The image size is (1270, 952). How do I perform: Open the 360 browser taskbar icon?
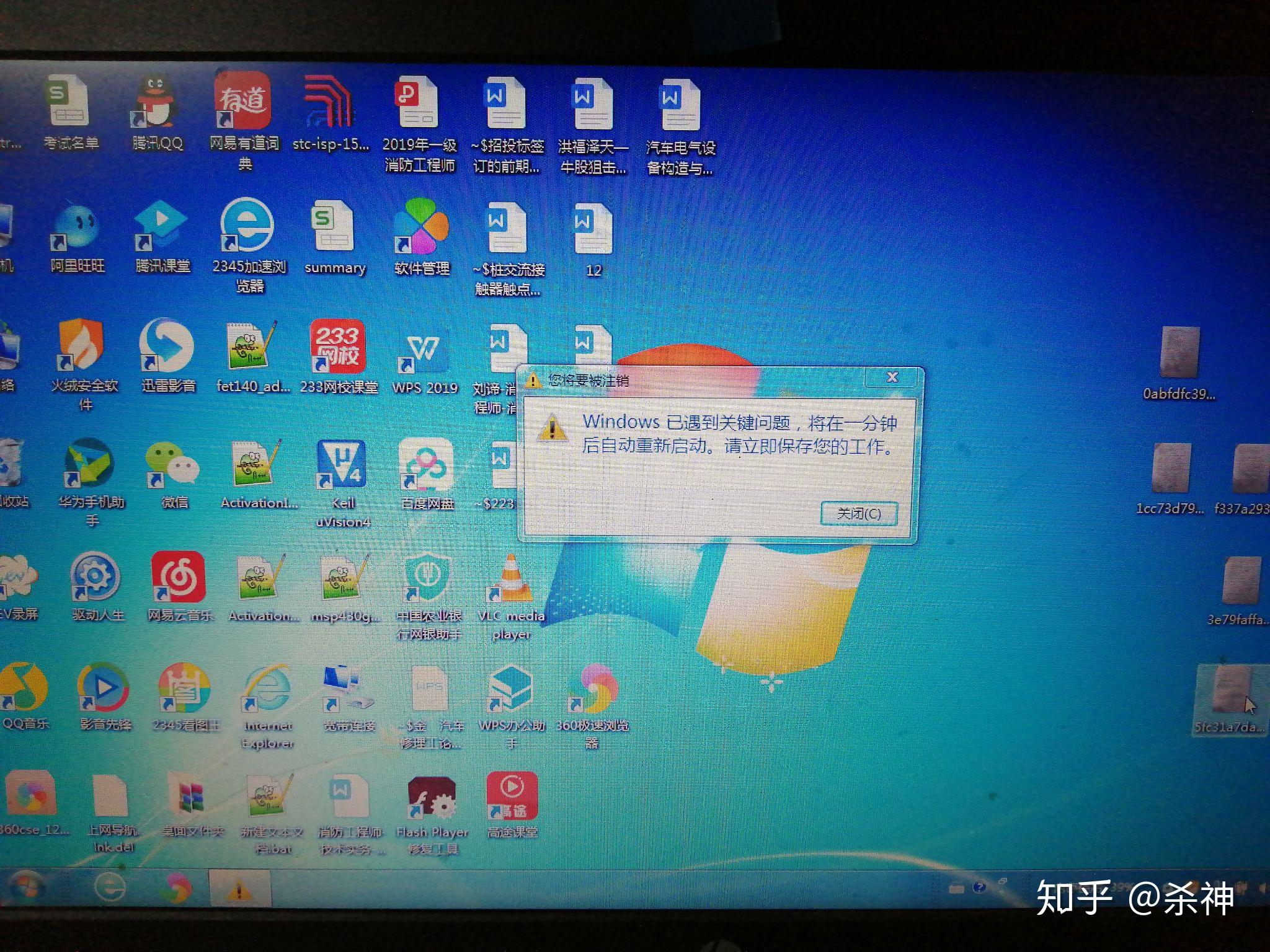pyautogui.click(x=176, y=889)
